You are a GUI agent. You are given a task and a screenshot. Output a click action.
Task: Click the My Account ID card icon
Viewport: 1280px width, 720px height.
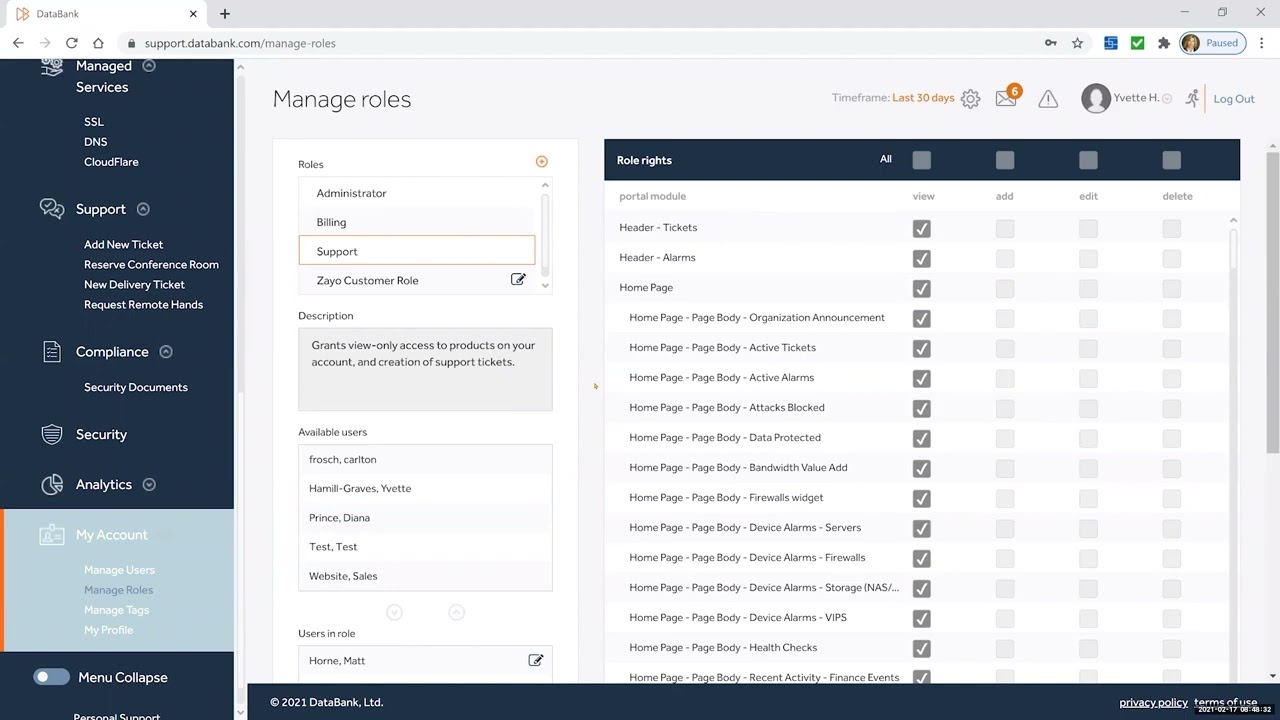(x=52, y=535)
